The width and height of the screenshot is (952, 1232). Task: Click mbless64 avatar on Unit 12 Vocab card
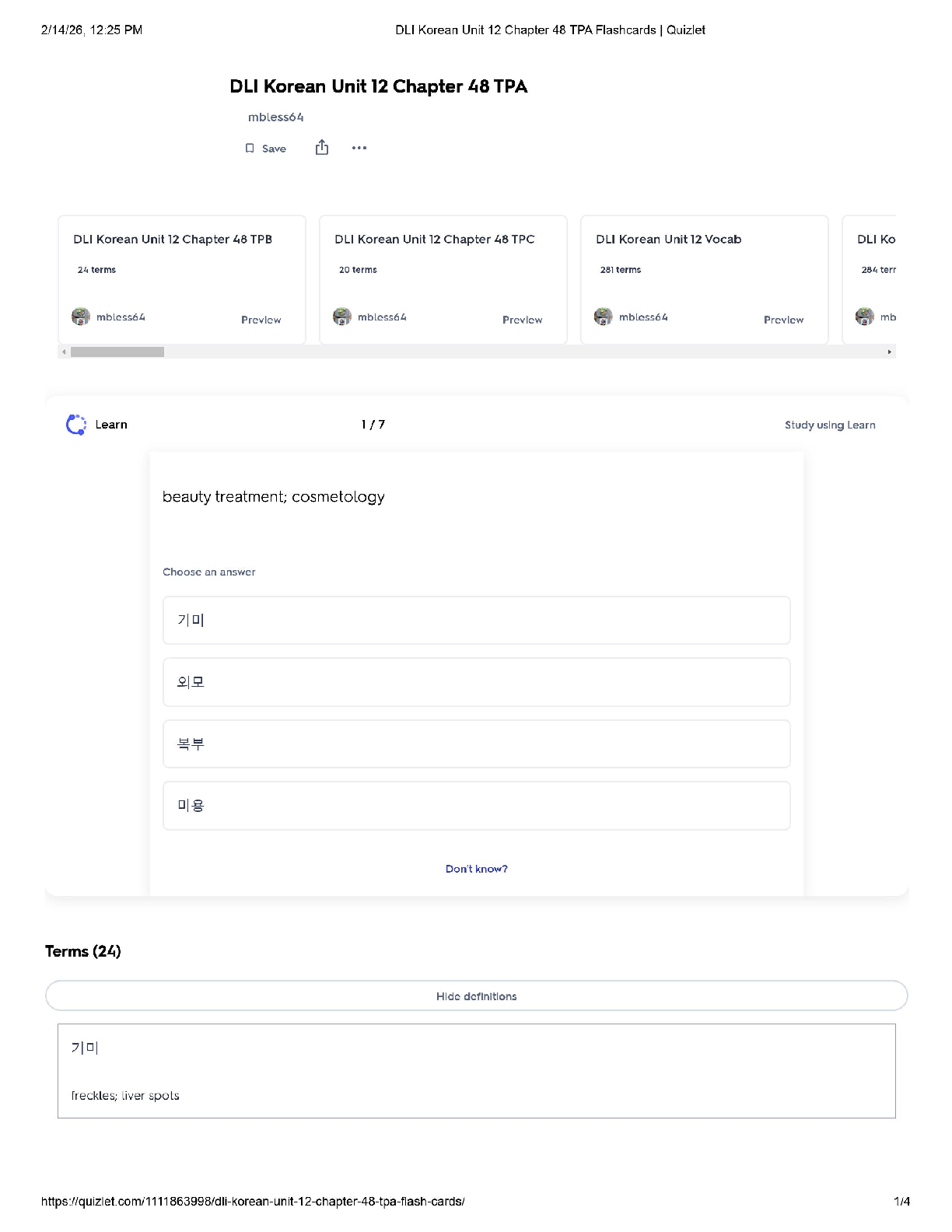tap(604, 317)
